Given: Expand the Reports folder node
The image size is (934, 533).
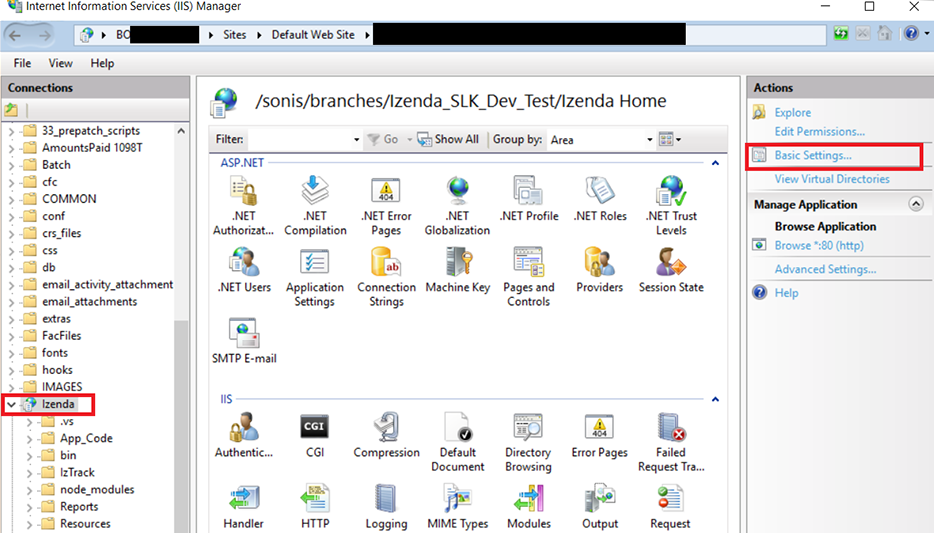Looking at the screenshot, I should coord(29,507).
